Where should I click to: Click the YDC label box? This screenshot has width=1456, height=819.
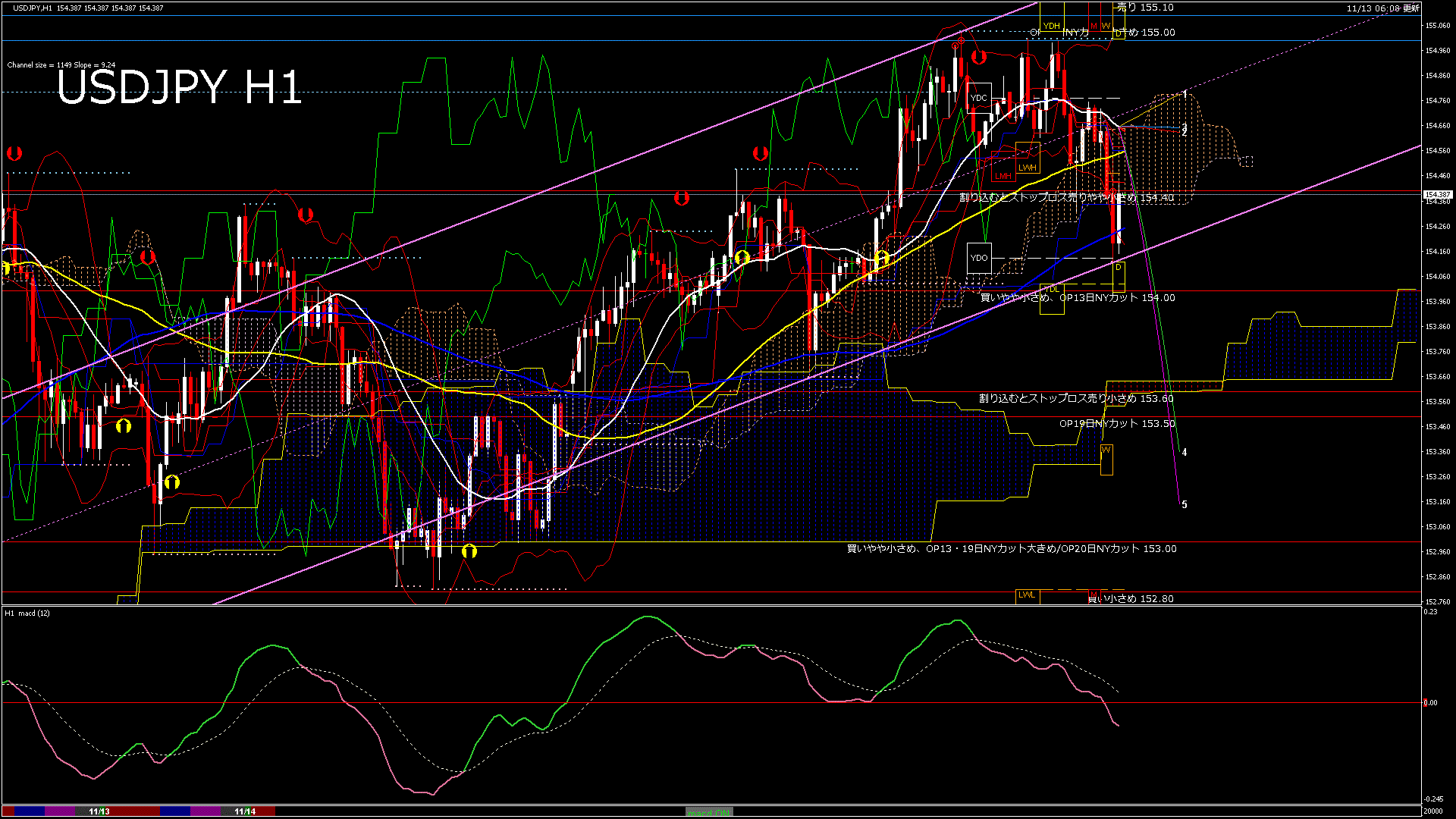(979, 98)
